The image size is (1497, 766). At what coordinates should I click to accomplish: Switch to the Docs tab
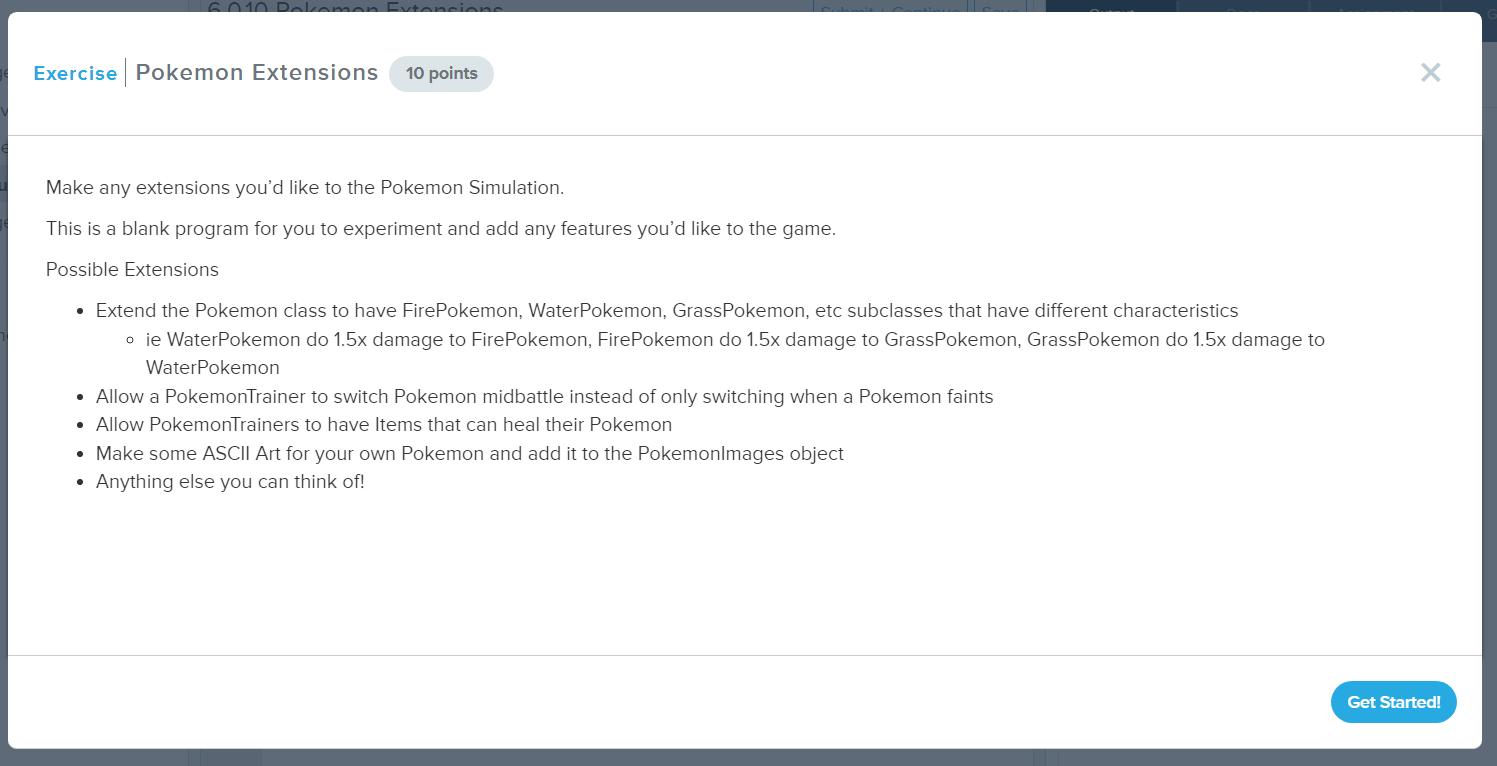pos(1243,10)
